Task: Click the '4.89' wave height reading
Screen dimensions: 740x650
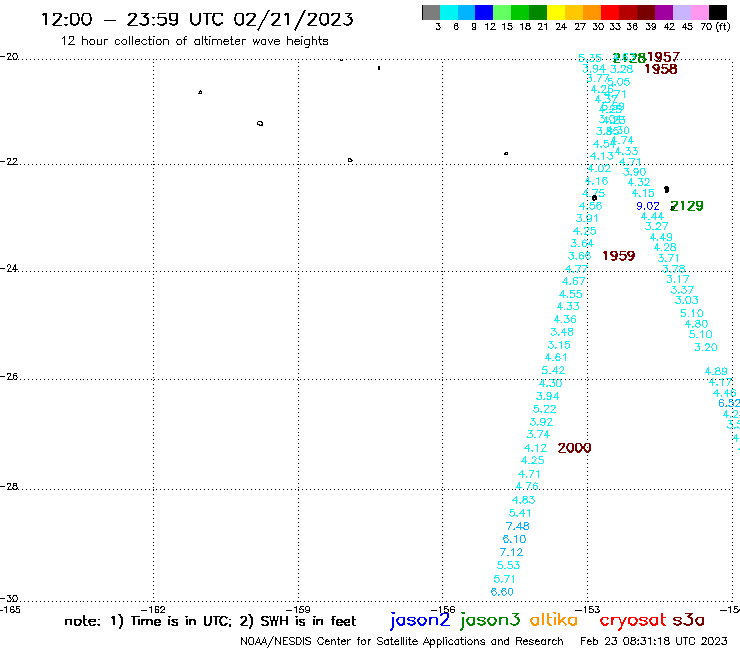Action: click(x=716, y=371)
